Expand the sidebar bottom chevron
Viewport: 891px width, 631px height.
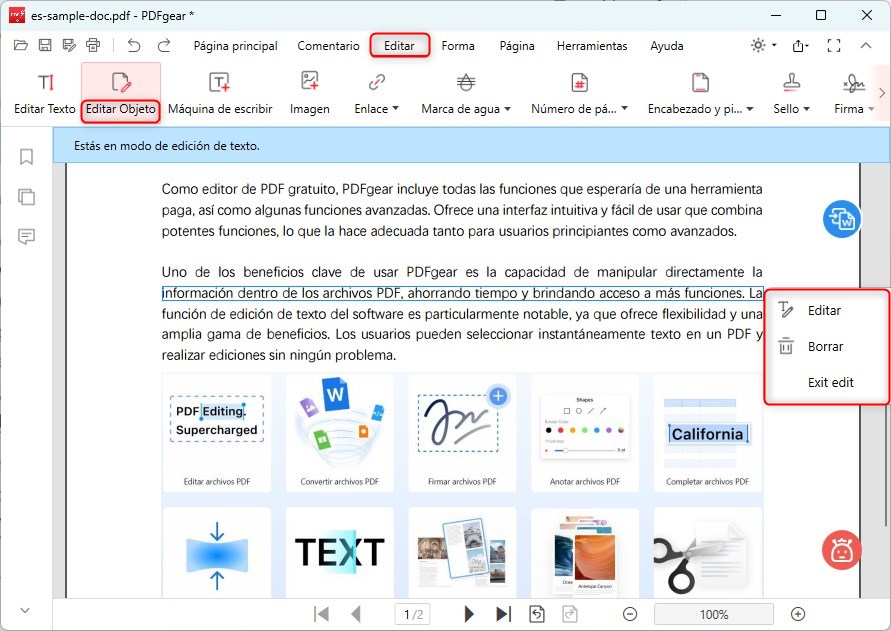(24, 611)
